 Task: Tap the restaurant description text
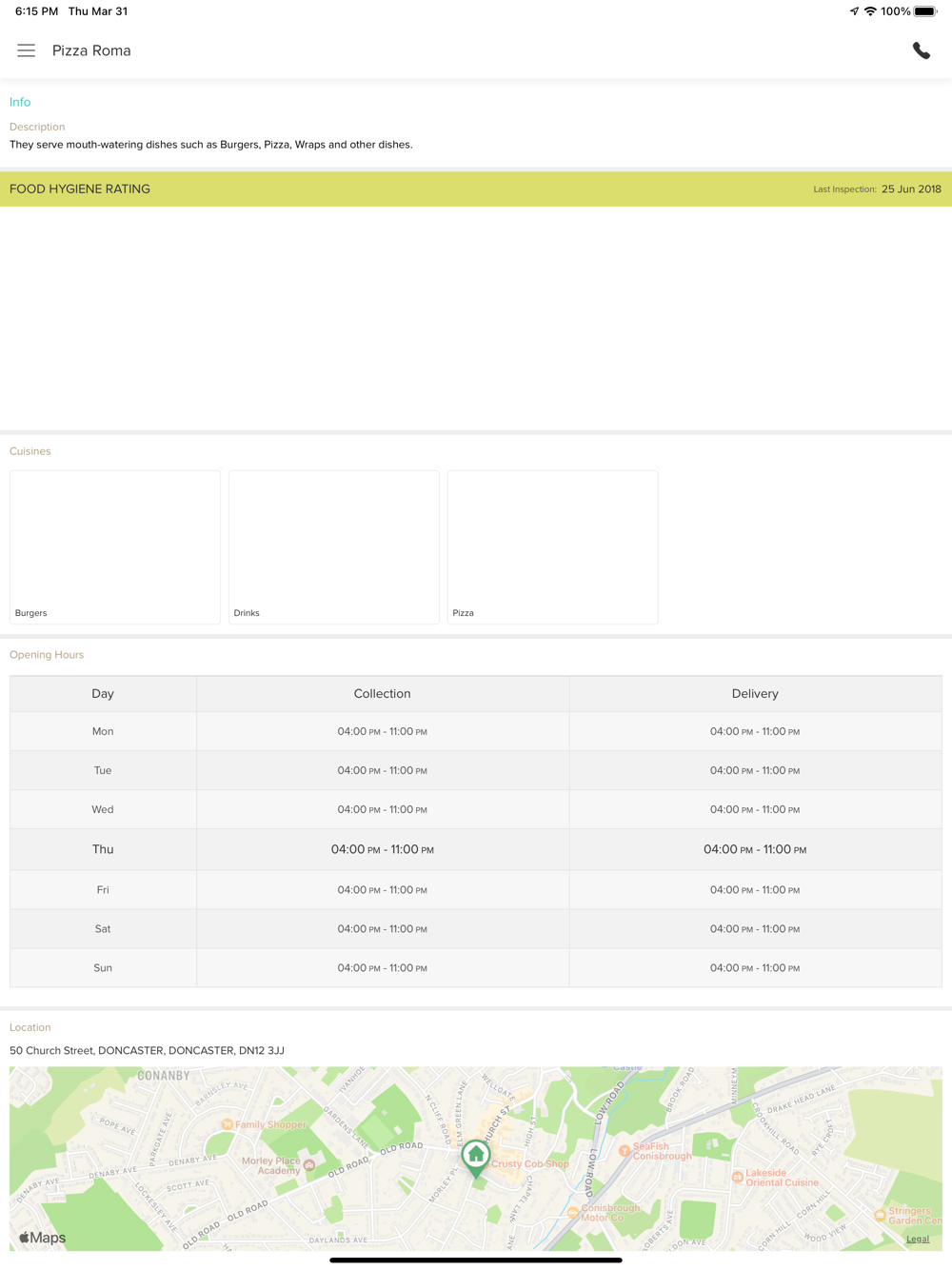[x=211, y=145]
